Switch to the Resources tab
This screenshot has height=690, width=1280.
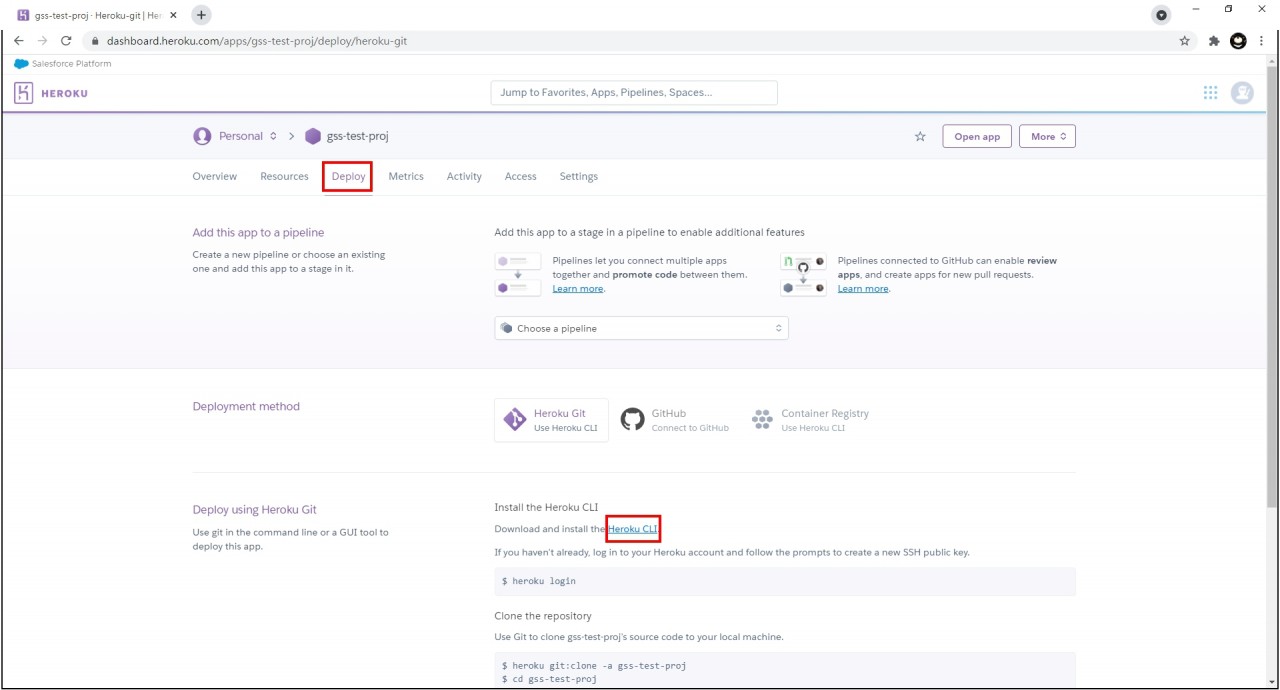284,176
